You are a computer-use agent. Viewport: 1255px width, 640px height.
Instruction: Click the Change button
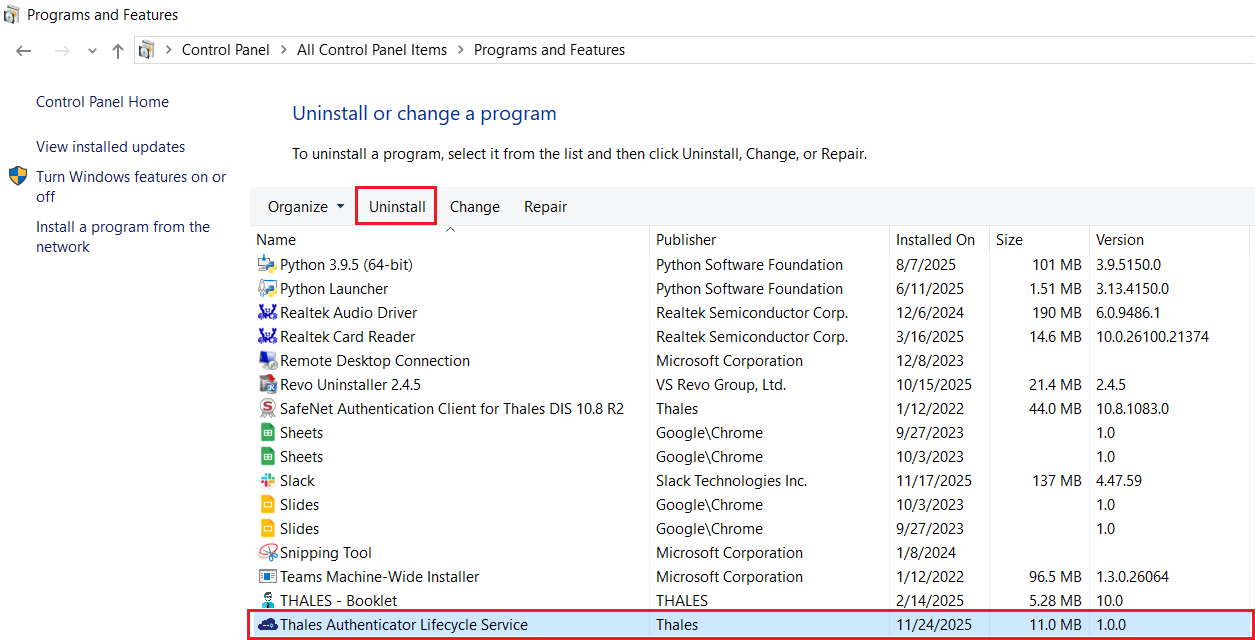tap(474, 206)
